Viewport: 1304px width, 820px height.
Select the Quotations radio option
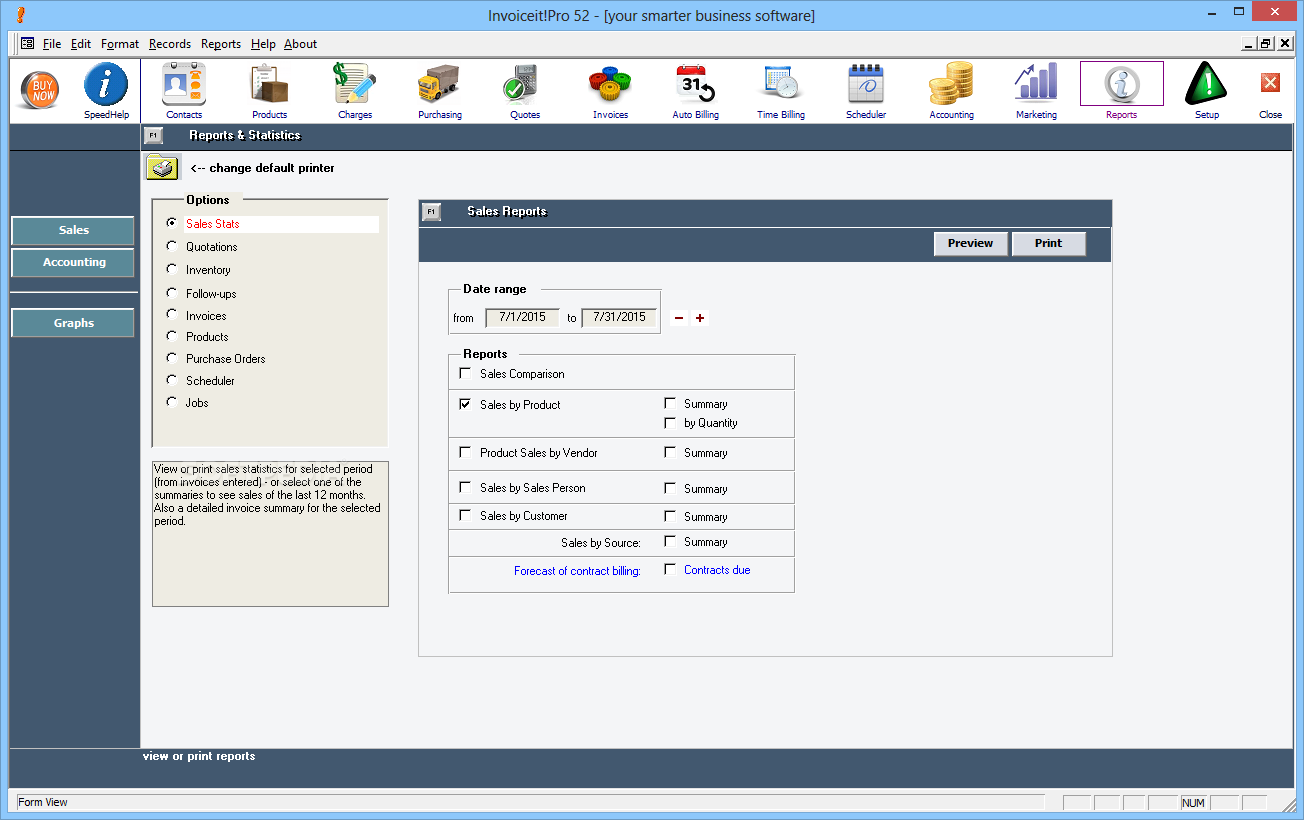click(172, 246)
